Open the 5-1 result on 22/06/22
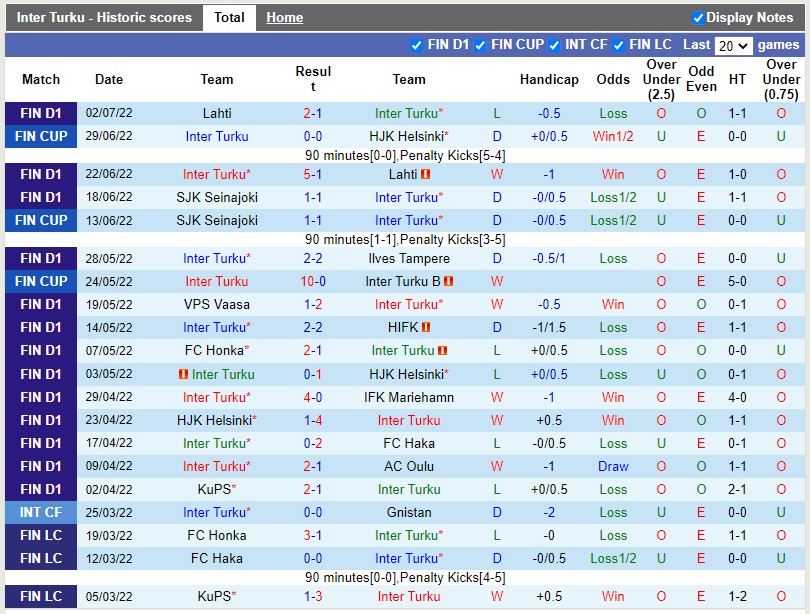The height and width of the screenshot is (614, 810). pos(313,175)
